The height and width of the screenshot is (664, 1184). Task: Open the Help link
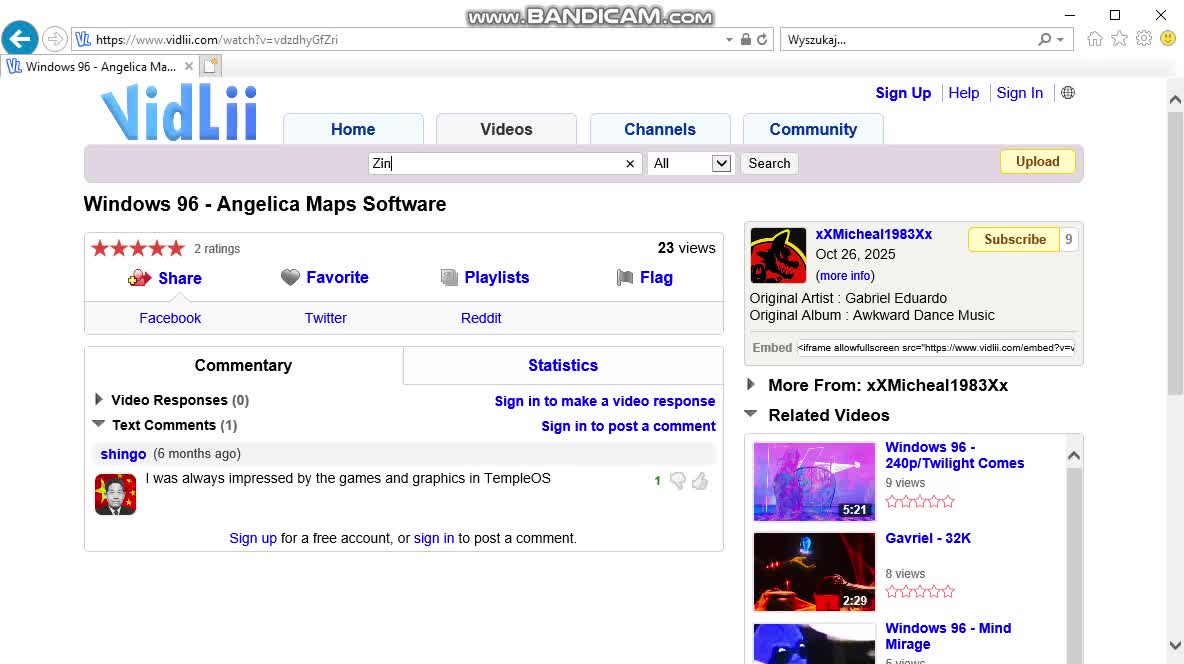(964, 93)
